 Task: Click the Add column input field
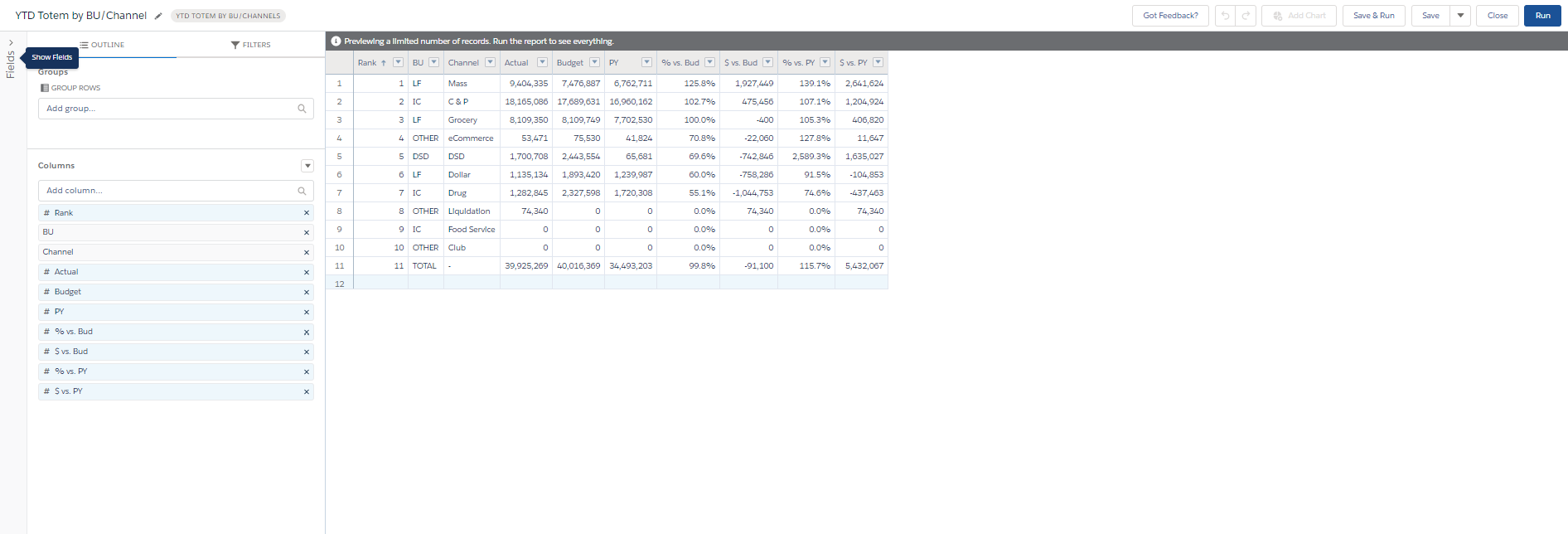pyautogui.click(x=176, y=191)
